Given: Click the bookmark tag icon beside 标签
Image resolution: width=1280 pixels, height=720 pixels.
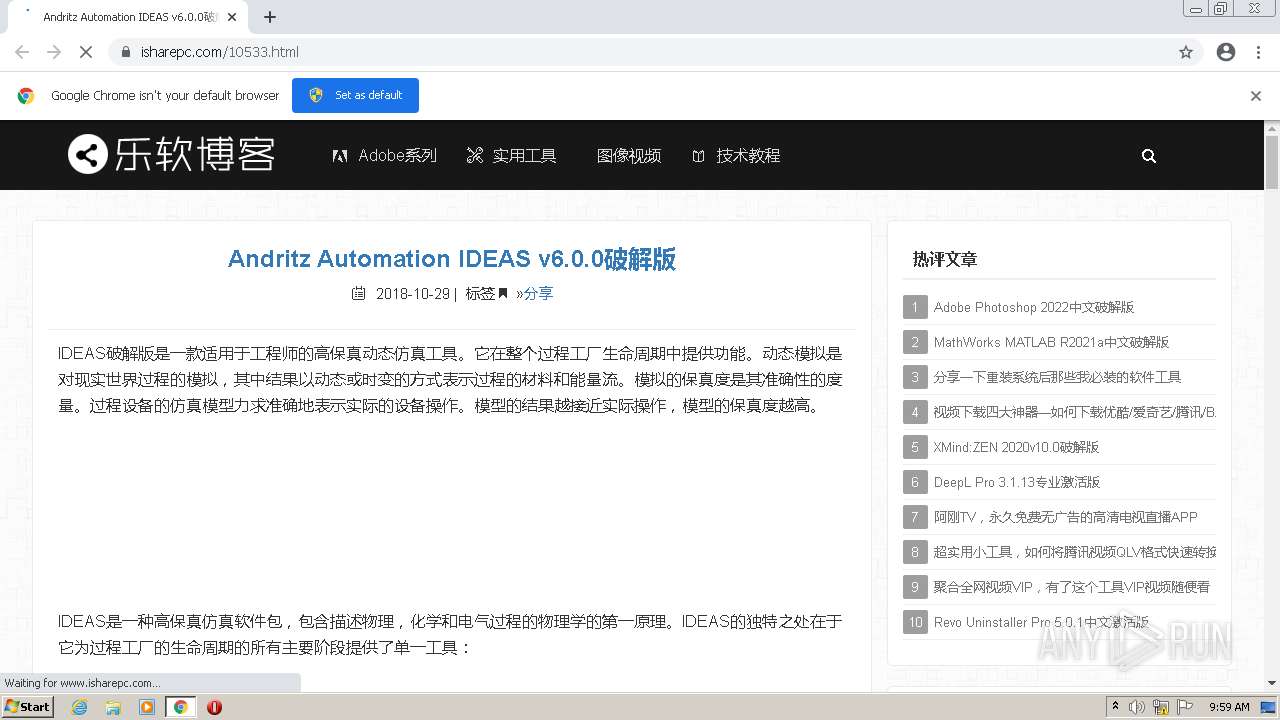Looking at the screenshot, I should [x=503, y=293].
